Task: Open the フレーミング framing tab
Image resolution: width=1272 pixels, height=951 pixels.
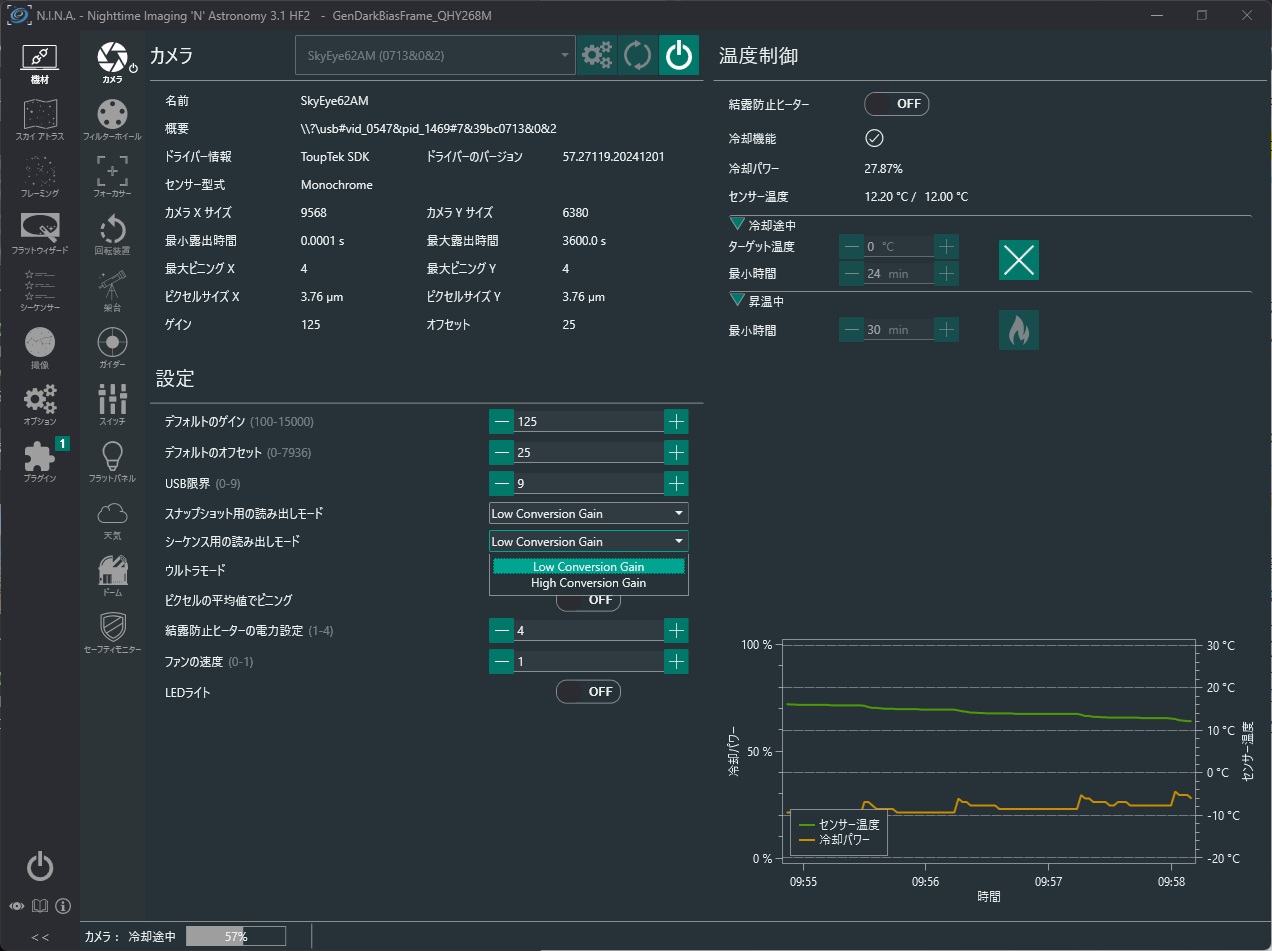Action: 40,177
